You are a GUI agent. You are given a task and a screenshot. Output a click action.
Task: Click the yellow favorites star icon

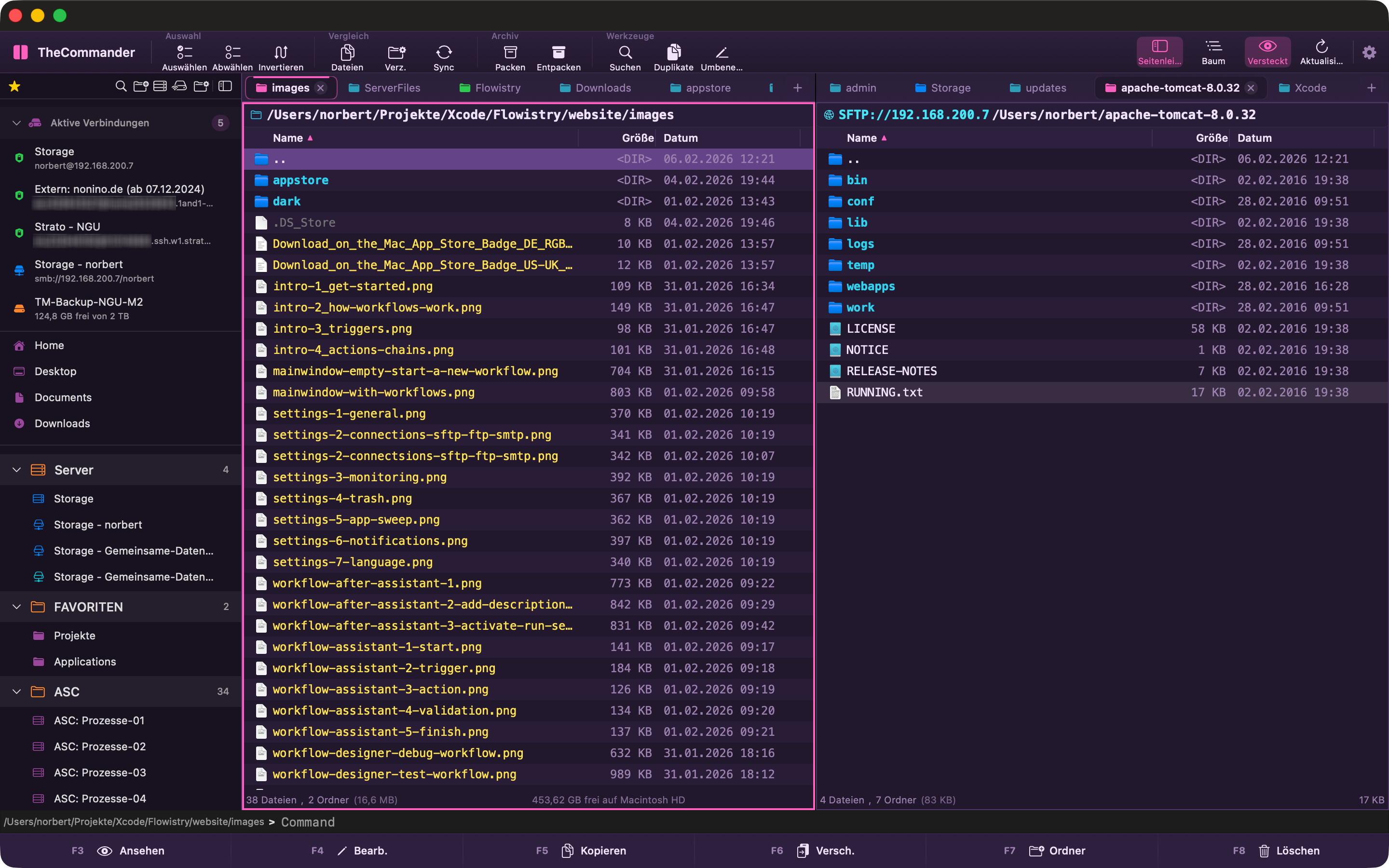(14, 87)
